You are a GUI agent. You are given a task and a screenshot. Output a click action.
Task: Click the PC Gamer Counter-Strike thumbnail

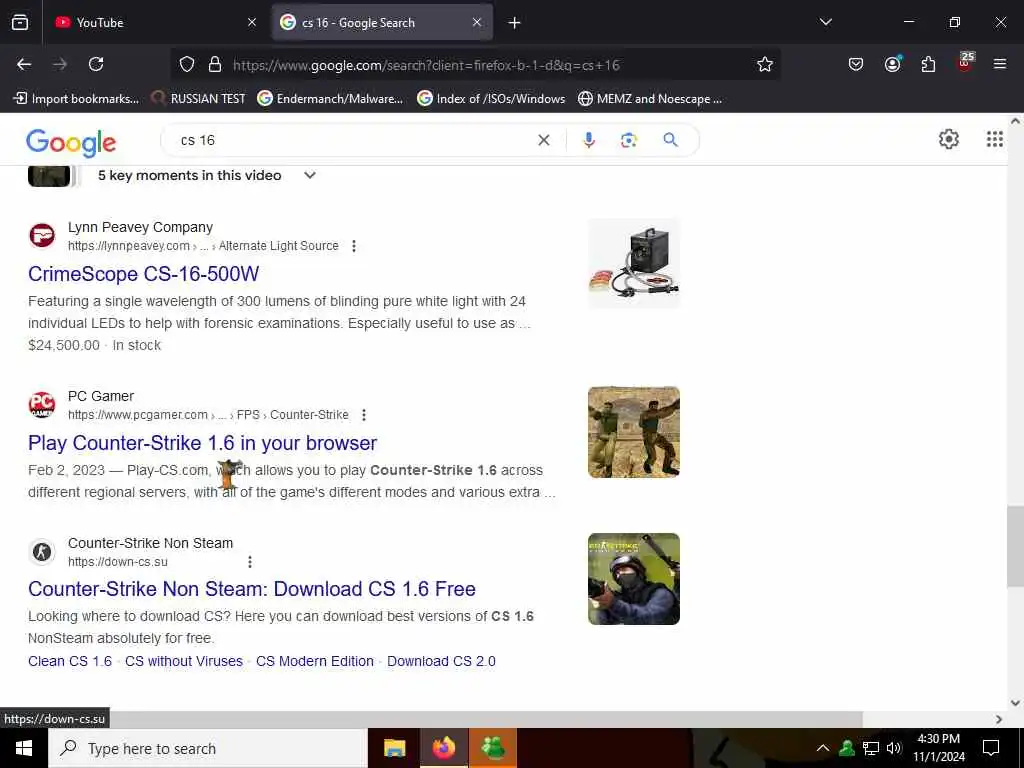click(633, 432)
